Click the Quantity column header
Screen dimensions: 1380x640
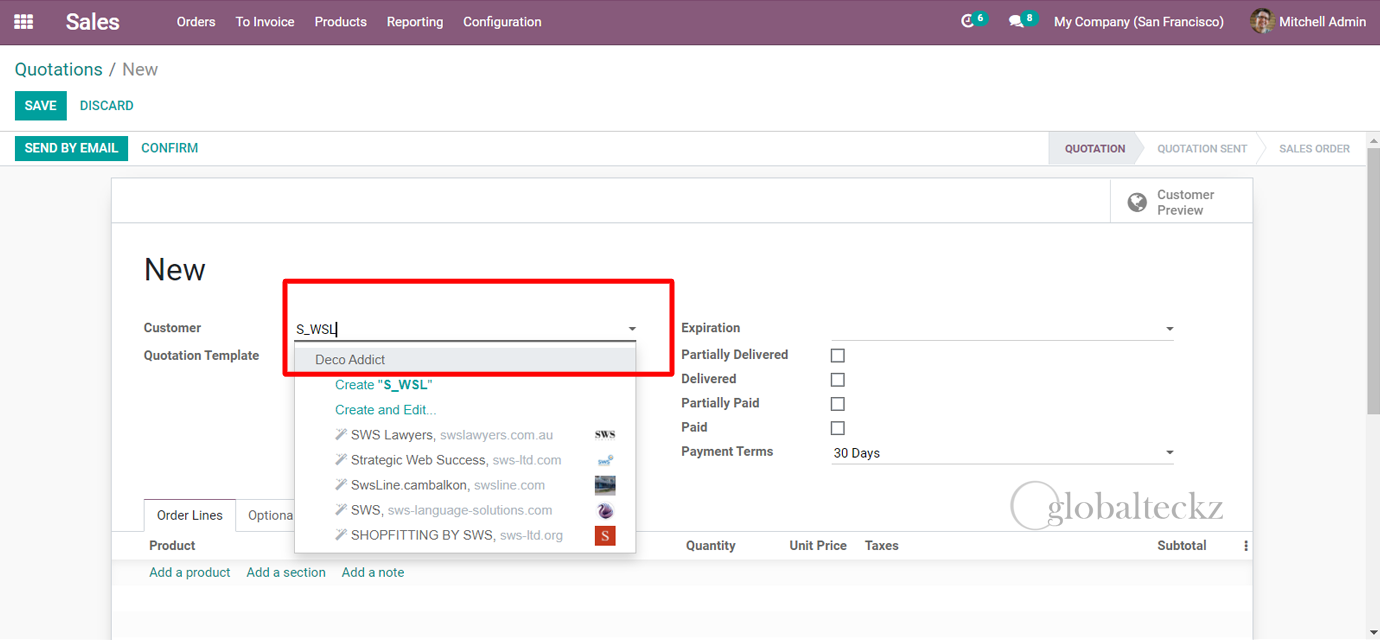tap(711, 546)
